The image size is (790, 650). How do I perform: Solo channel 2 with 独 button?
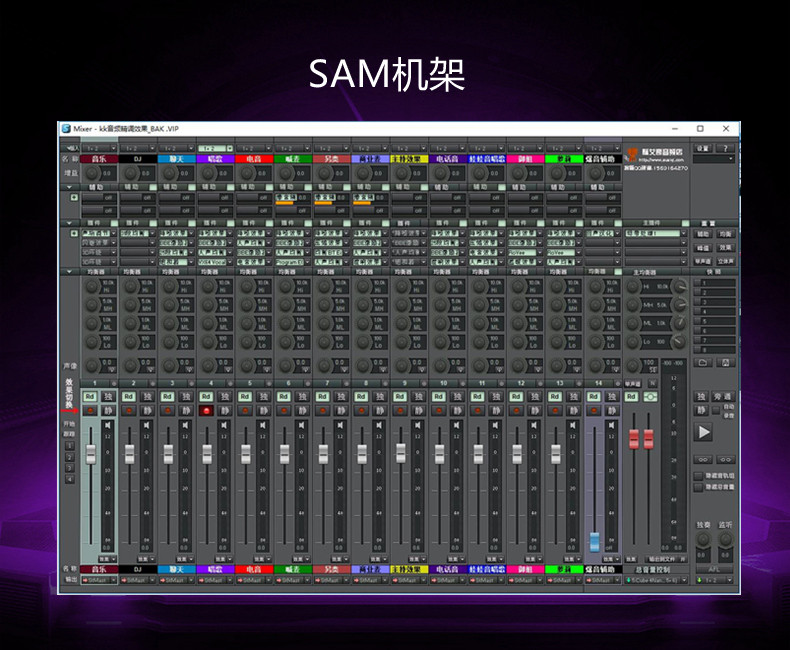[x=147, y=397]
